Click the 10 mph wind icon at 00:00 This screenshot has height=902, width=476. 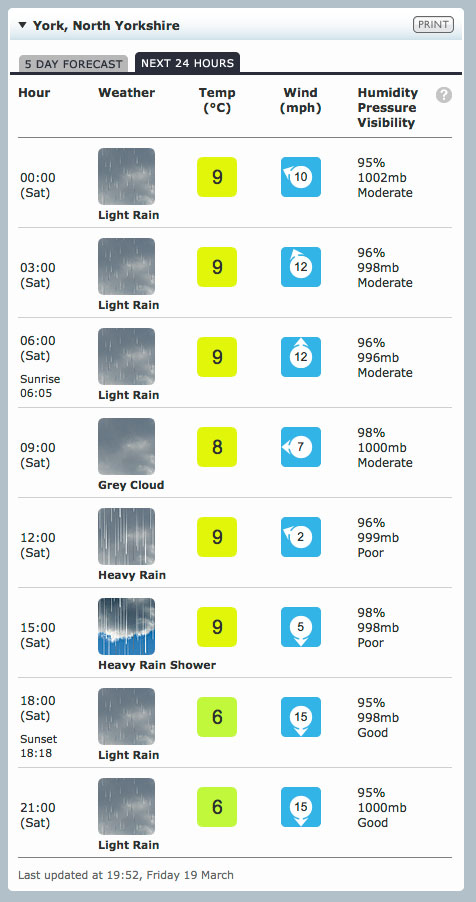pyautogui.click(x=301, y=177)
